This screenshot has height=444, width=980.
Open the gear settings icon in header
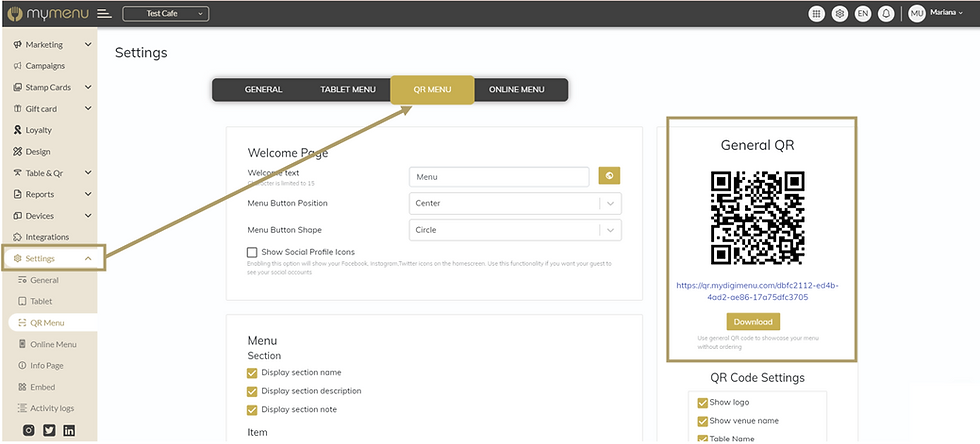point(840,13)
